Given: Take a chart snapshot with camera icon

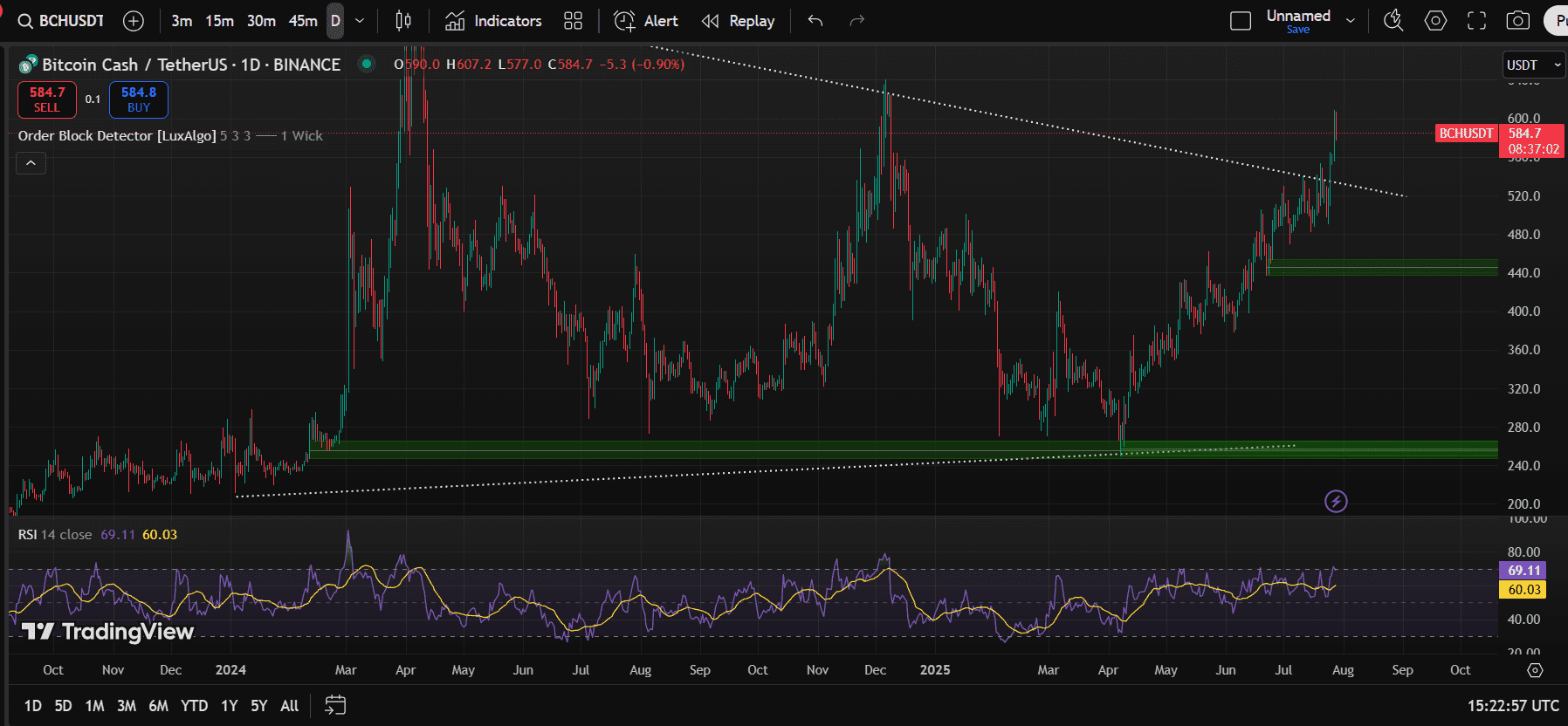Looking at the screenshot, I should click(x=1518, y=21).
